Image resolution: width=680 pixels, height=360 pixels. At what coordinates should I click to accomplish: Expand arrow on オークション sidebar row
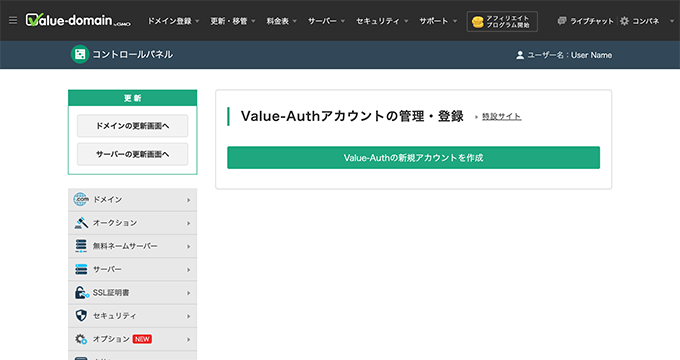pos(189,223)
